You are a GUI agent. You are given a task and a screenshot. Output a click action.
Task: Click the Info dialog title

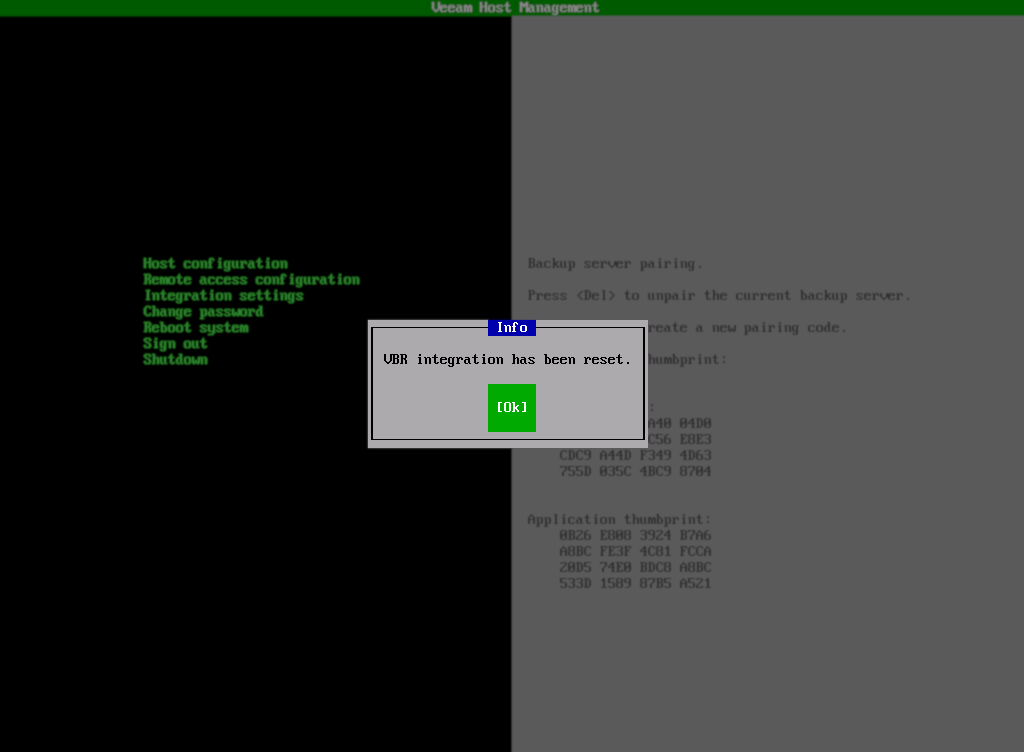(511, 327)
